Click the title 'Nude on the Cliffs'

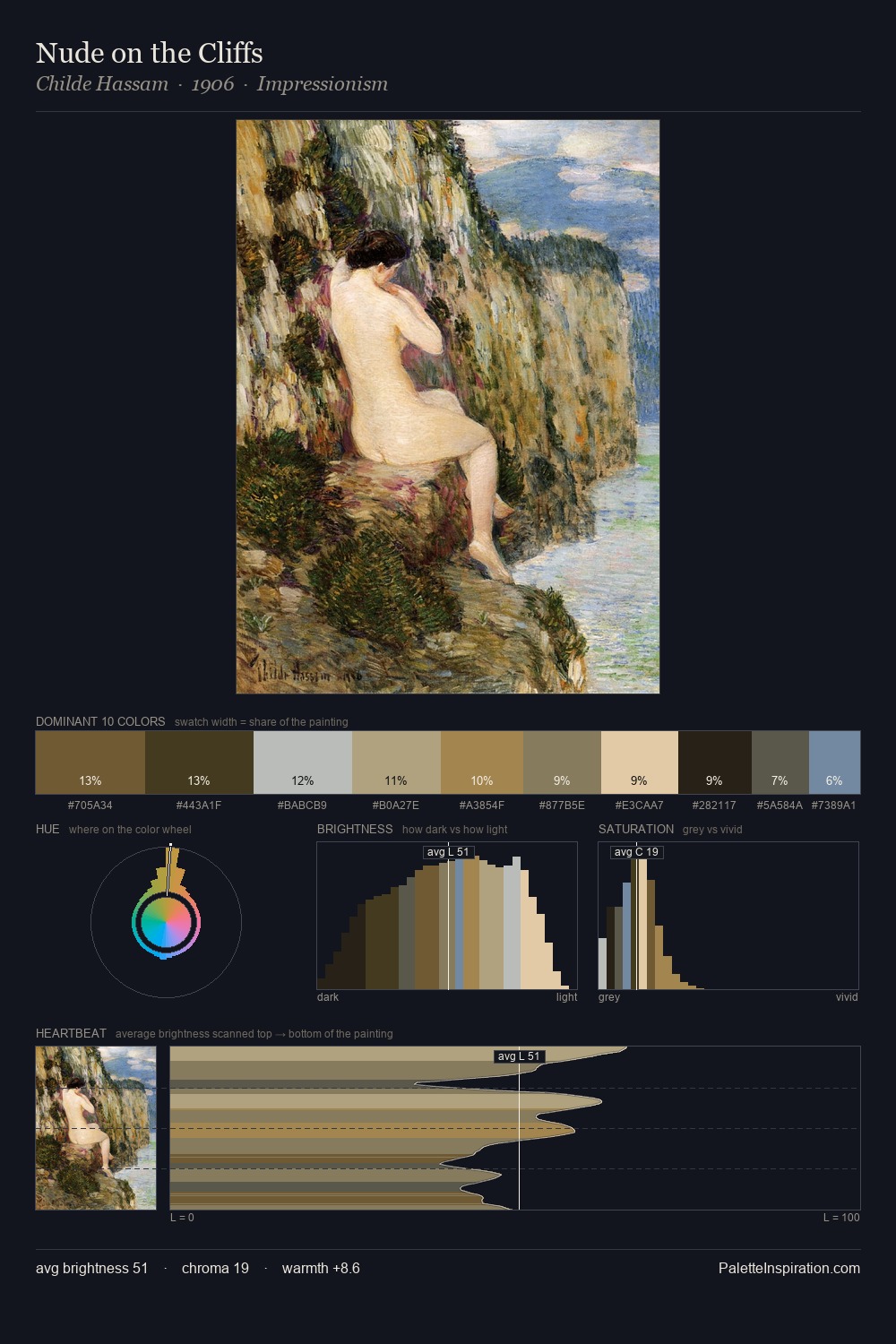150,53
